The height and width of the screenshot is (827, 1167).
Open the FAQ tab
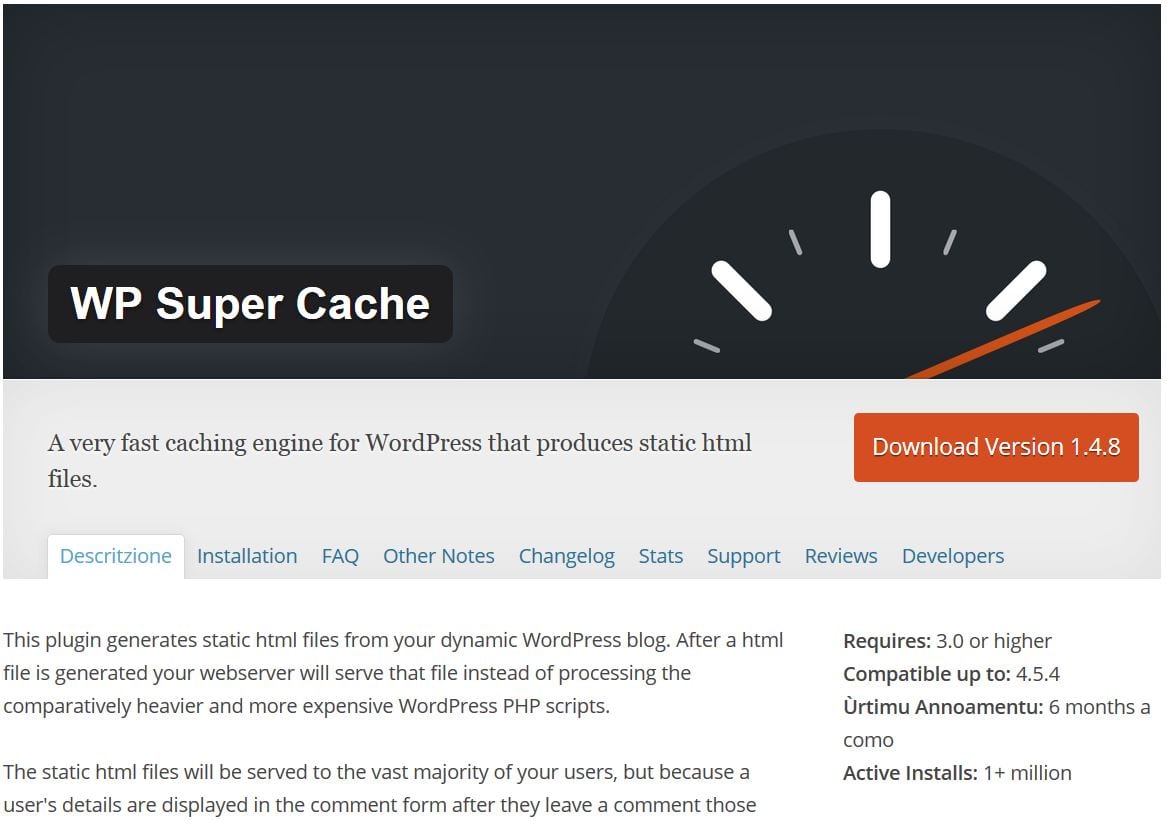pyautogui.click(x=340, y=555)
